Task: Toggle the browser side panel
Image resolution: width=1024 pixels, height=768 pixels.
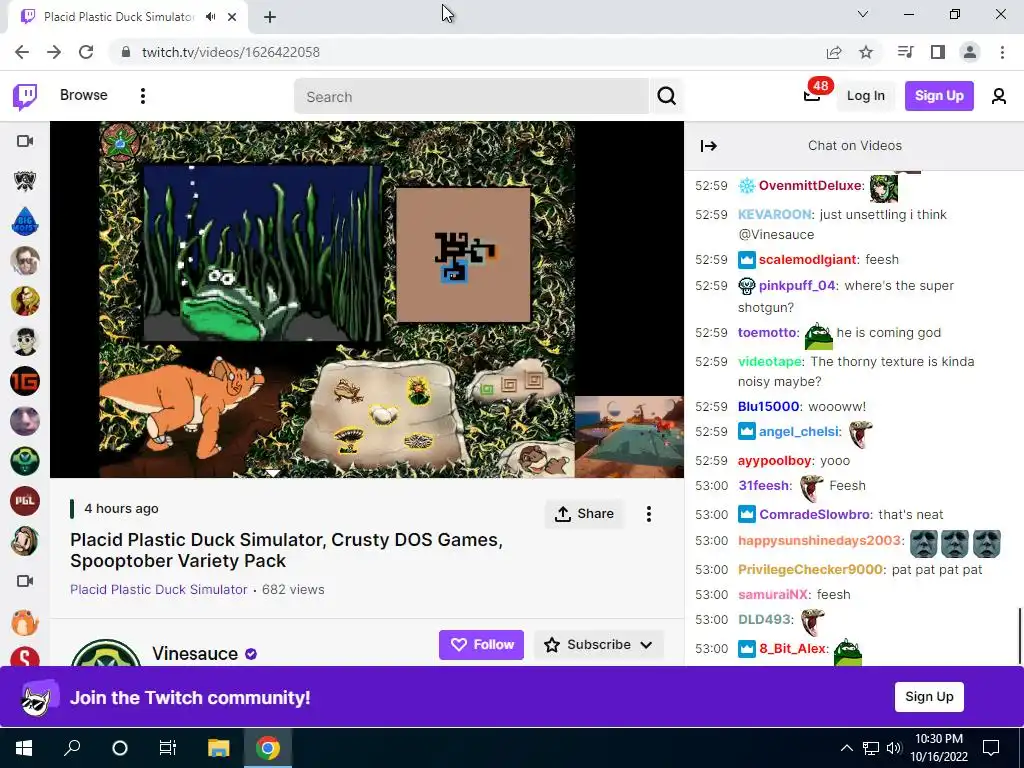Action: coord(938,52)
